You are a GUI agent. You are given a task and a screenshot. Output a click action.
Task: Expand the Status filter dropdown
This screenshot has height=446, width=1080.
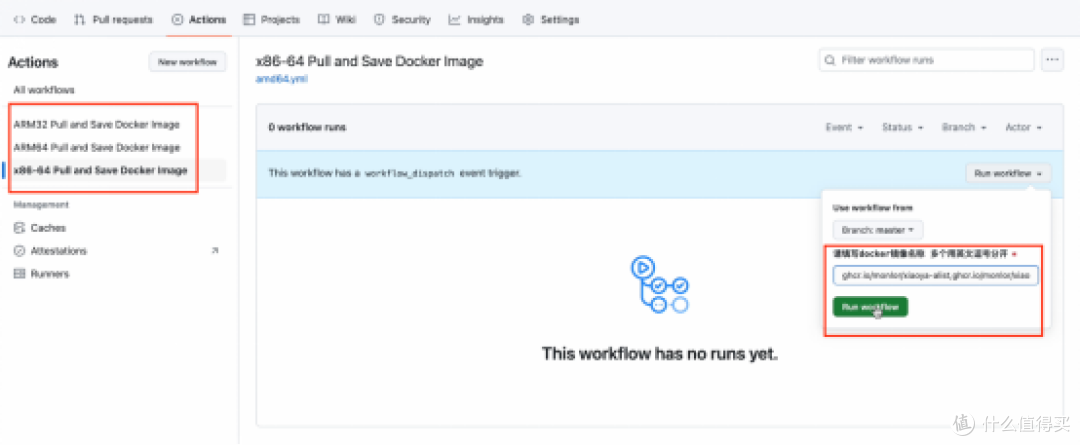click(x=902, y=127)
